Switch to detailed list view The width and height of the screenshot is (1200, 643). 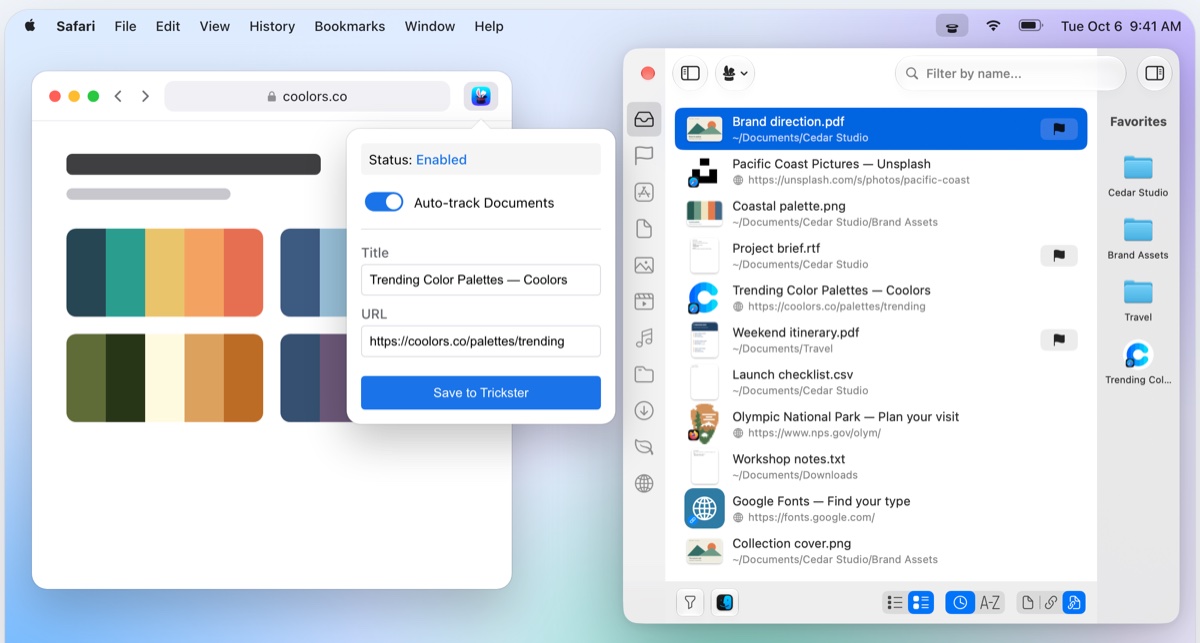pyautogui.click(x=921, y=602)
